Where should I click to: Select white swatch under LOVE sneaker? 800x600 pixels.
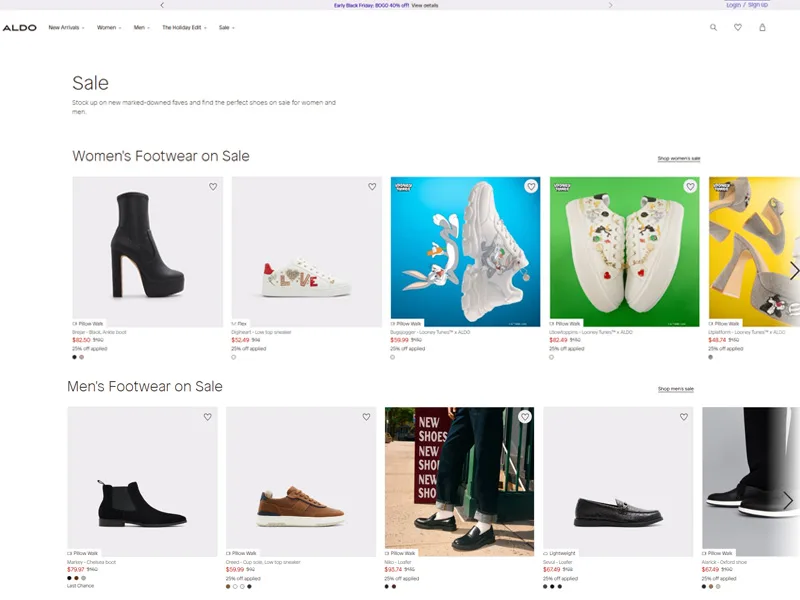point(234,357)
